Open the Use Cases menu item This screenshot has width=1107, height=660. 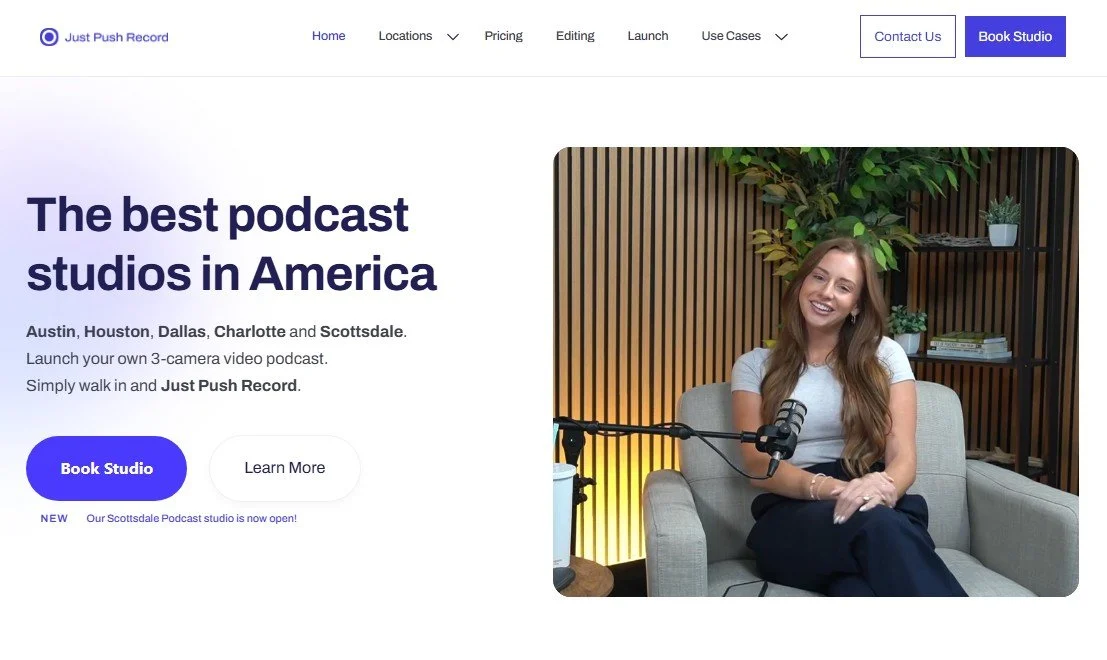tap(731, 36)
